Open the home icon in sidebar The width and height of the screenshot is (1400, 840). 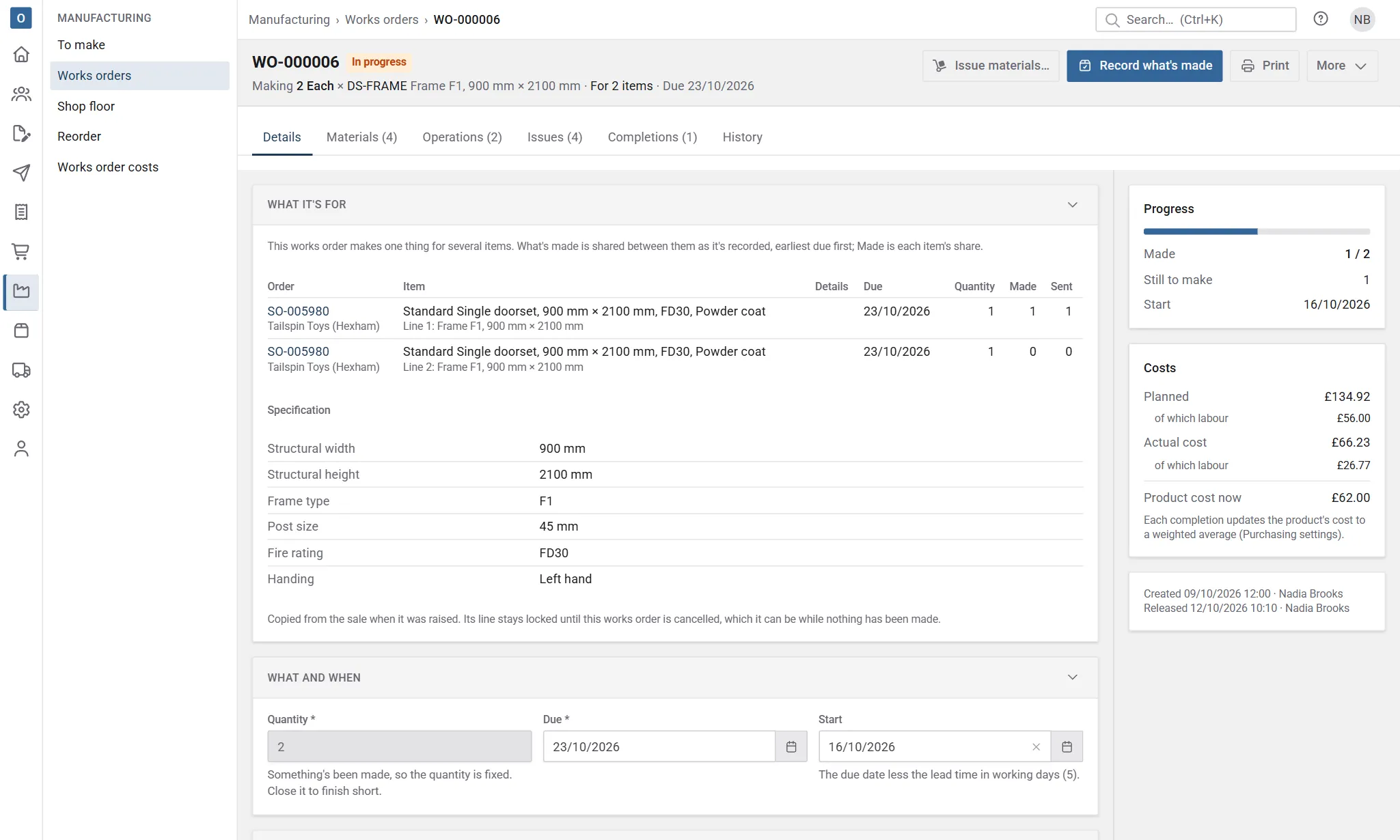pyautogui.click(x=21, y=55)
